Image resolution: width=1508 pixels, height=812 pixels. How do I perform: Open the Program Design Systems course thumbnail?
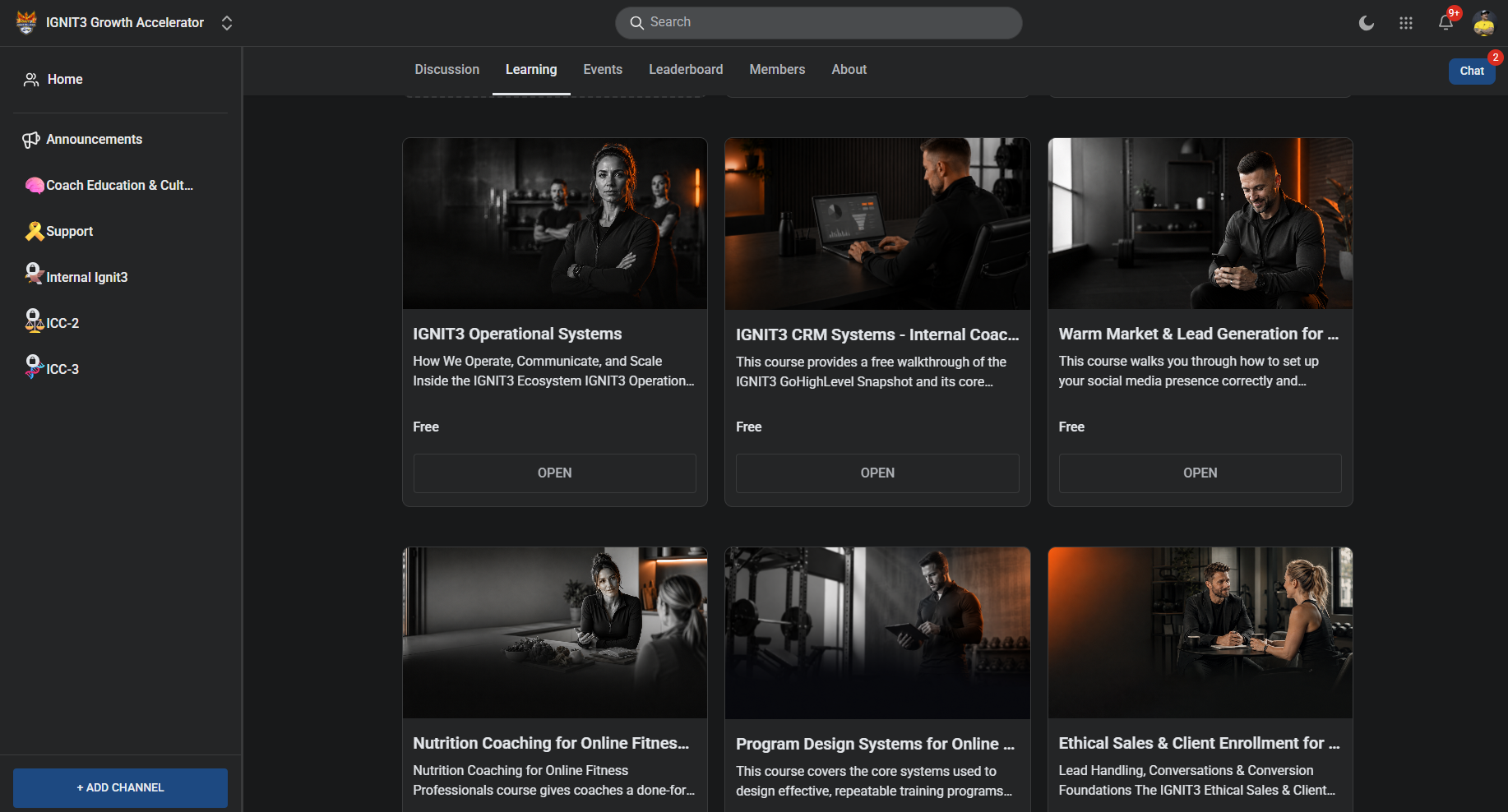click(877, 633)
